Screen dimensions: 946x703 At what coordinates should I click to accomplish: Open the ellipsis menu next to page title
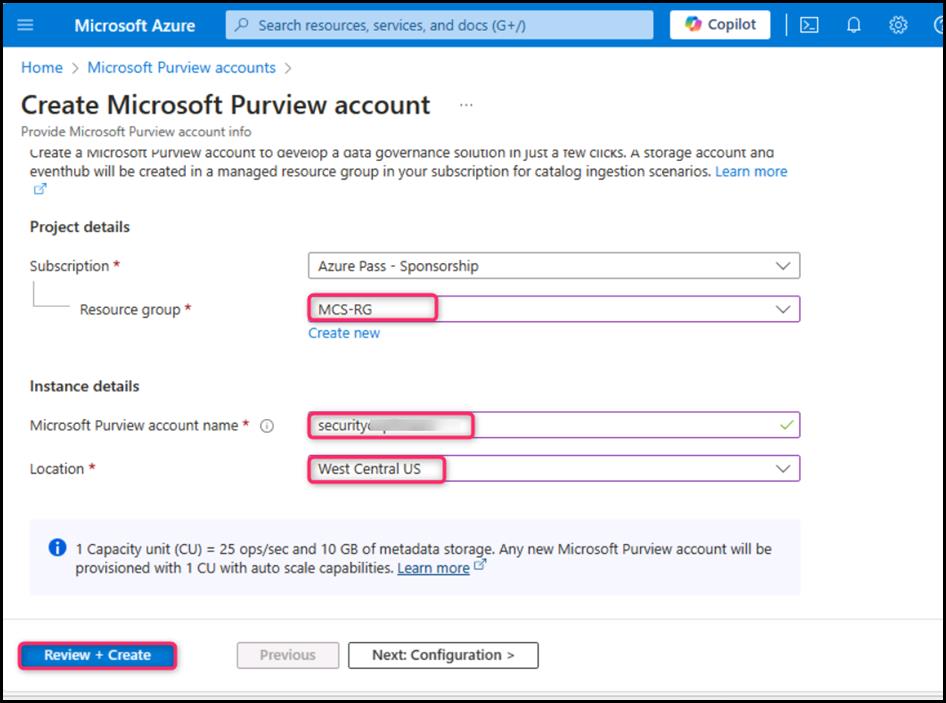coord(466,105)
